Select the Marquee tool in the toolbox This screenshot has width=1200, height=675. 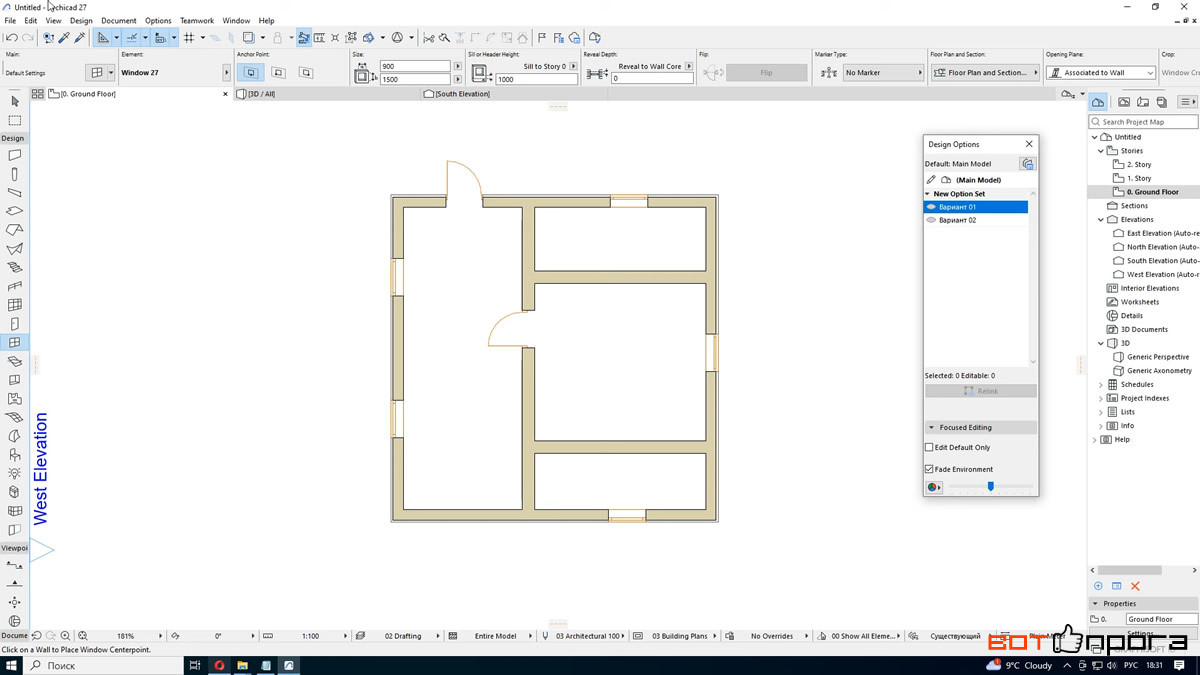pos(14,120)
